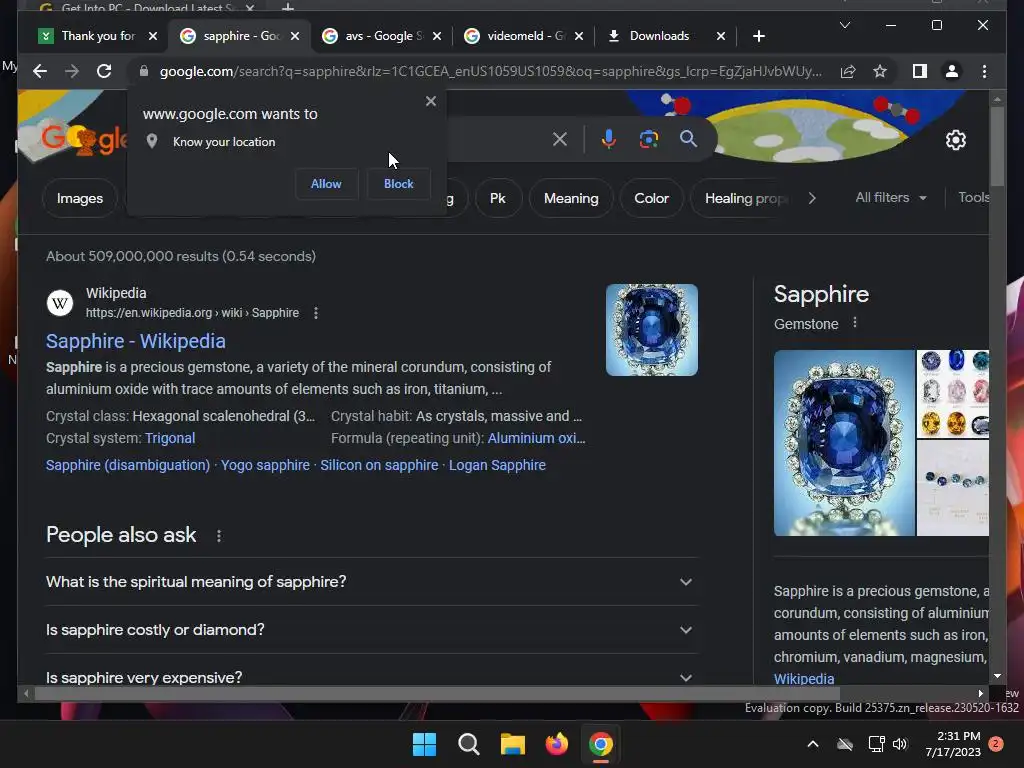Open the colored gemstones grid image

coord(953,394)
